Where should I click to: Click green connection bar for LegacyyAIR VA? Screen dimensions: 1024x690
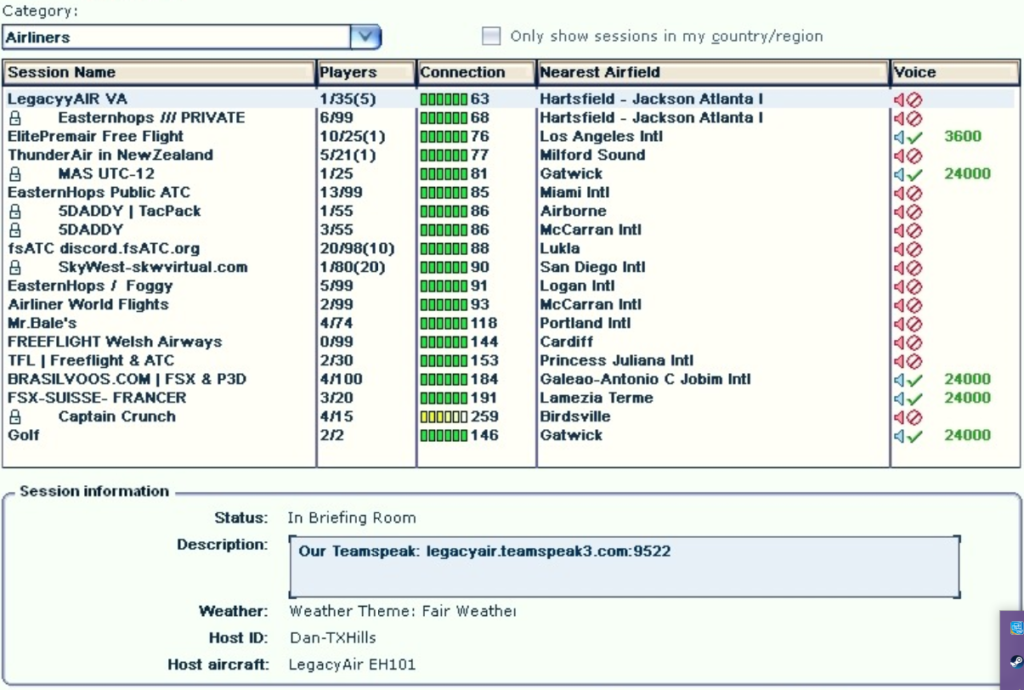pyautogui.click(x=444, y=99)
